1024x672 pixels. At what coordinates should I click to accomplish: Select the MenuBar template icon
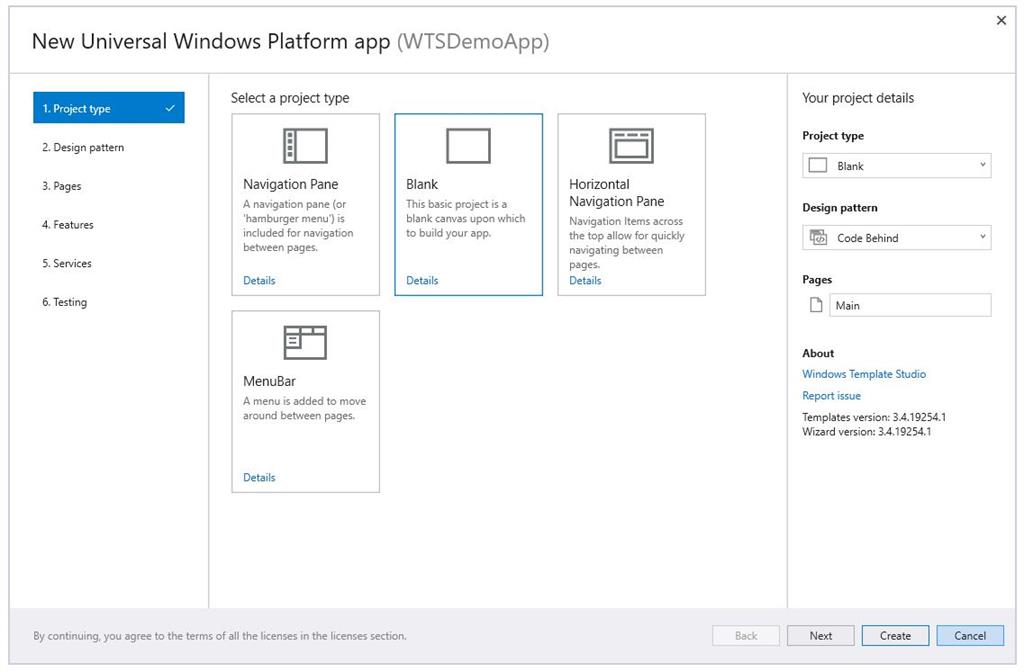pyautogui.click(x=305, y=342)
